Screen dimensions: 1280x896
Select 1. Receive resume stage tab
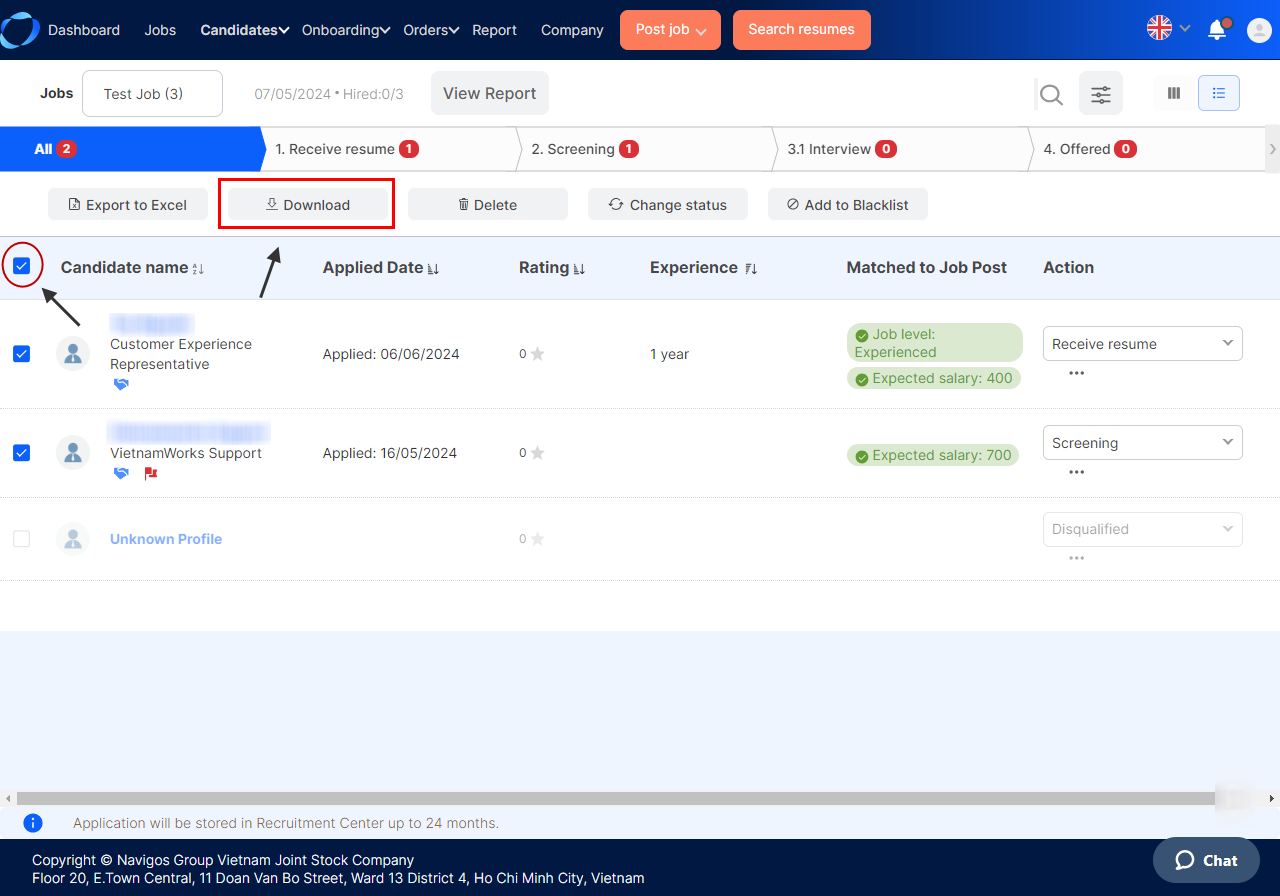click(x=388, y=149)
